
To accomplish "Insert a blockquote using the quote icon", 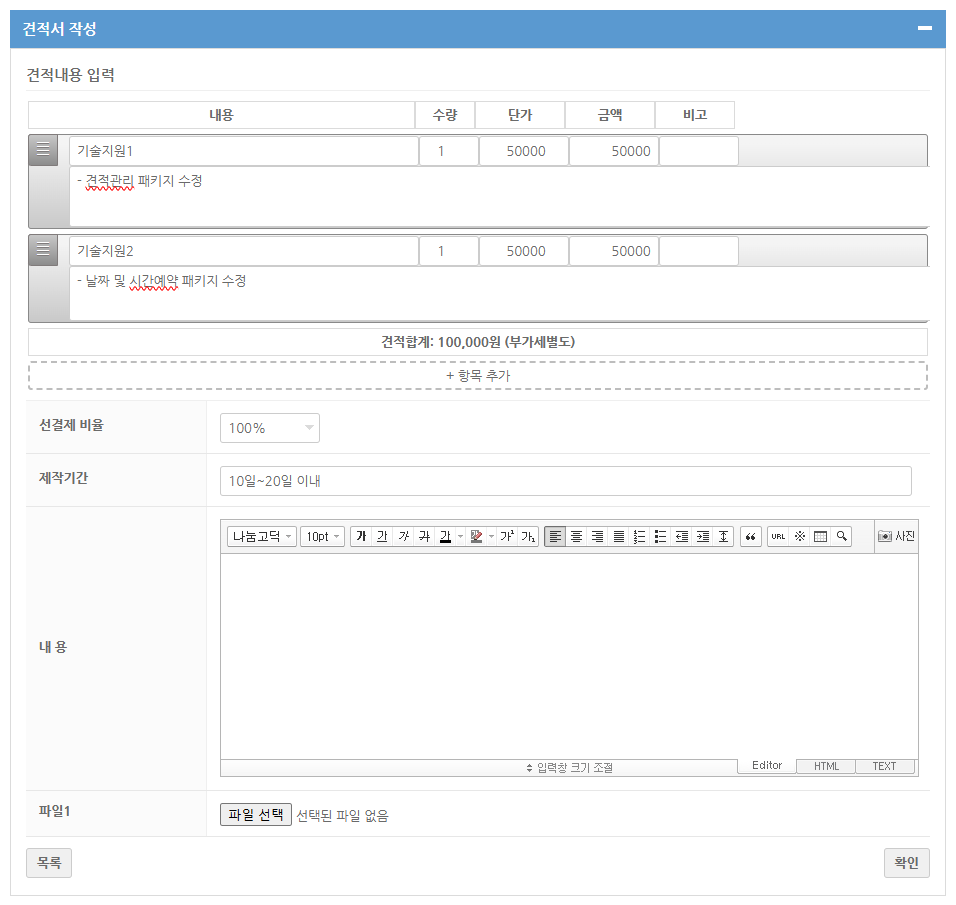I will pyautogui.click(x=751, y=536).
